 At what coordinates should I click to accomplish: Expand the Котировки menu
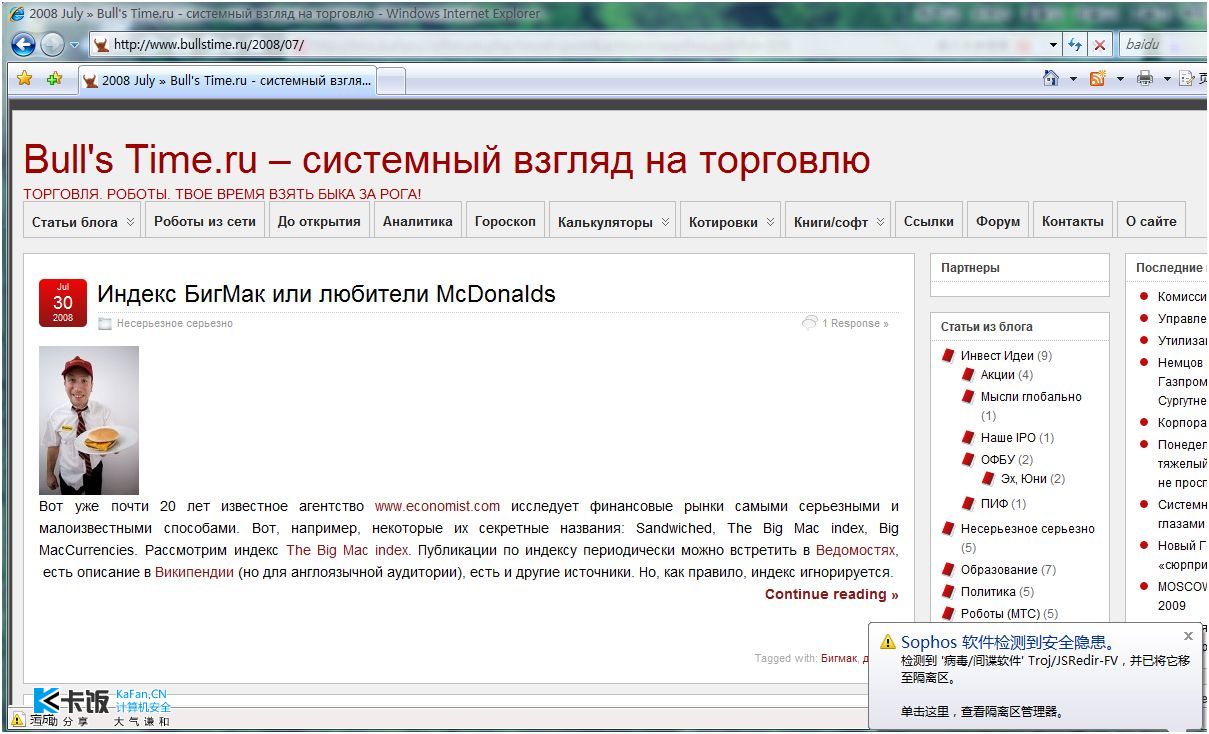coord(732,221)
